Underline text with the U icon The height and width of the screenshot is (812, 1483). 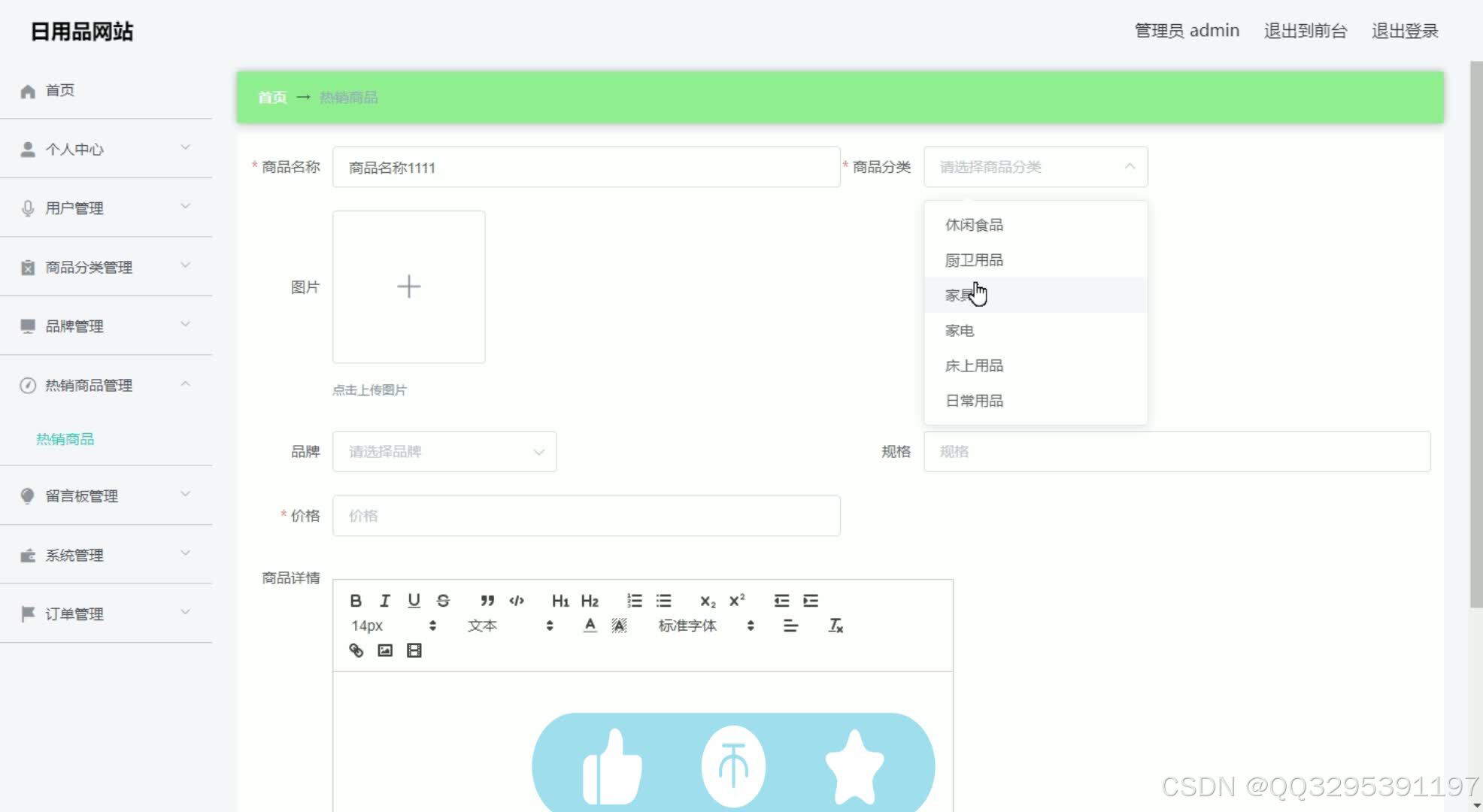pos(414,601)
